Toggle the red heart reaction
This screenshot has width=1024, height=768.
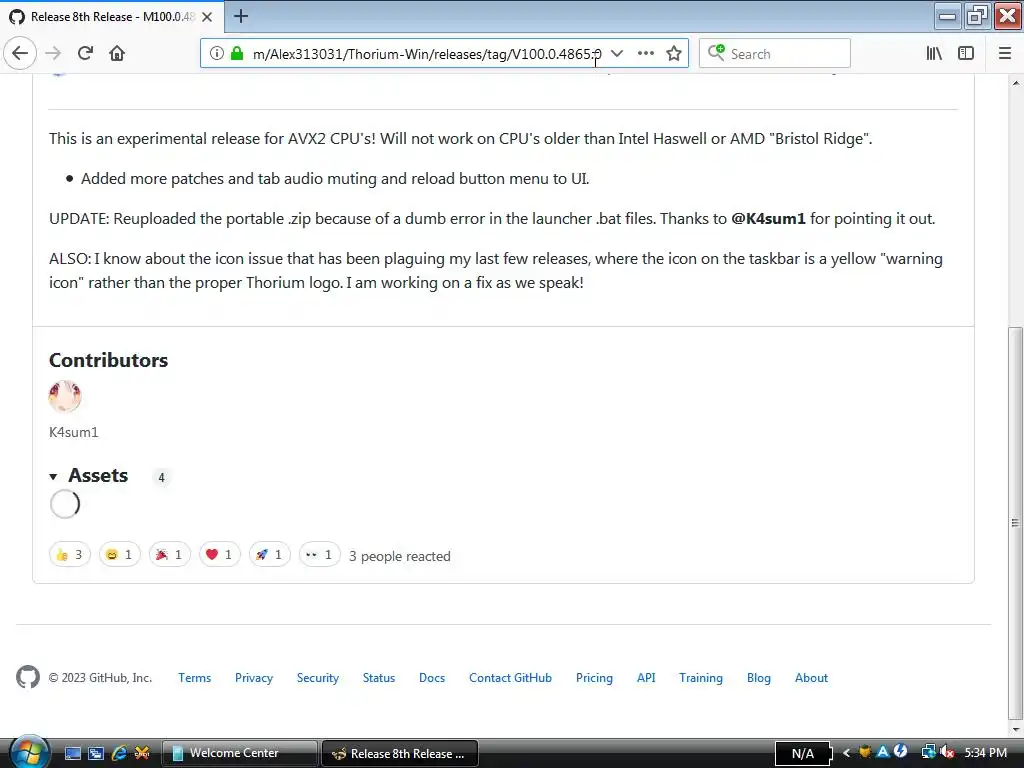[x=219, y=554]
